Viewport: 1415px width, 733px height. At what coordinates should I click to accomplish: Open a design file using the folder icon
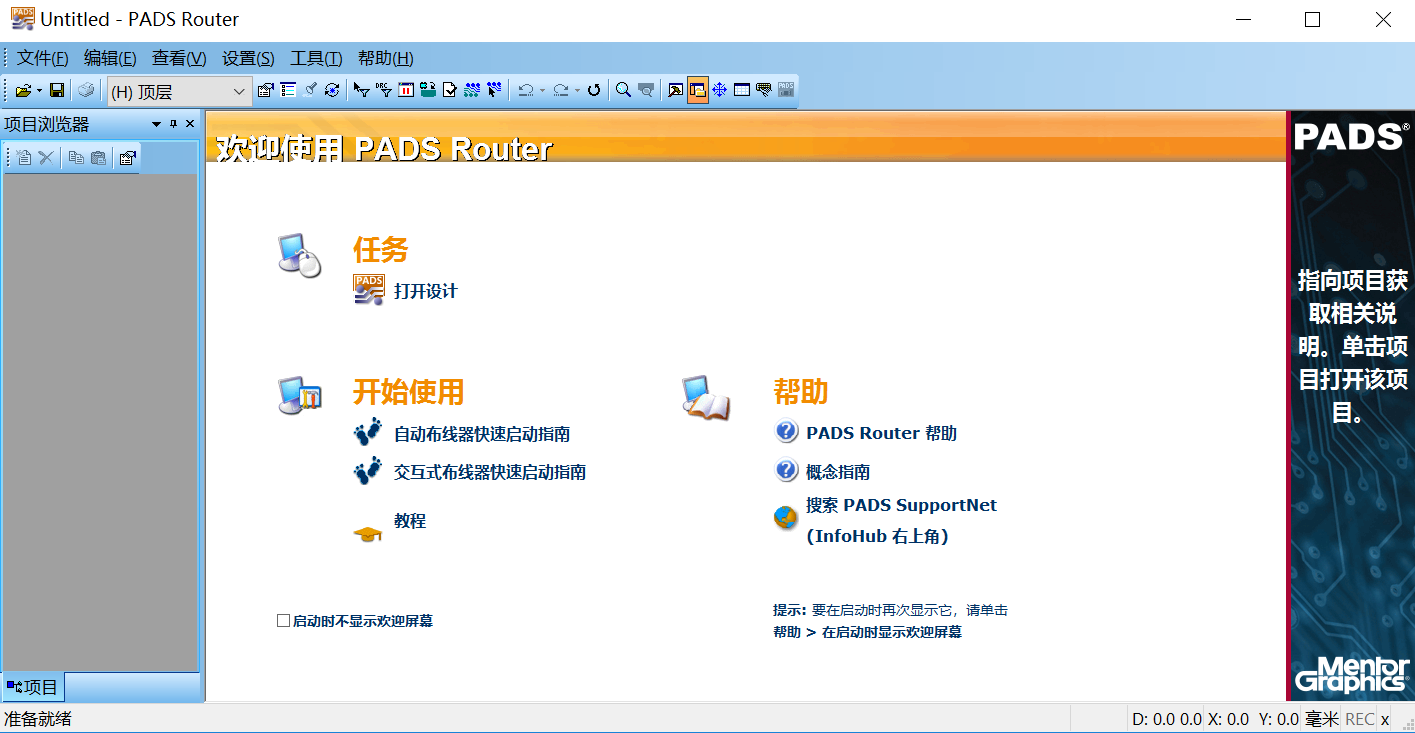[24, 90]
